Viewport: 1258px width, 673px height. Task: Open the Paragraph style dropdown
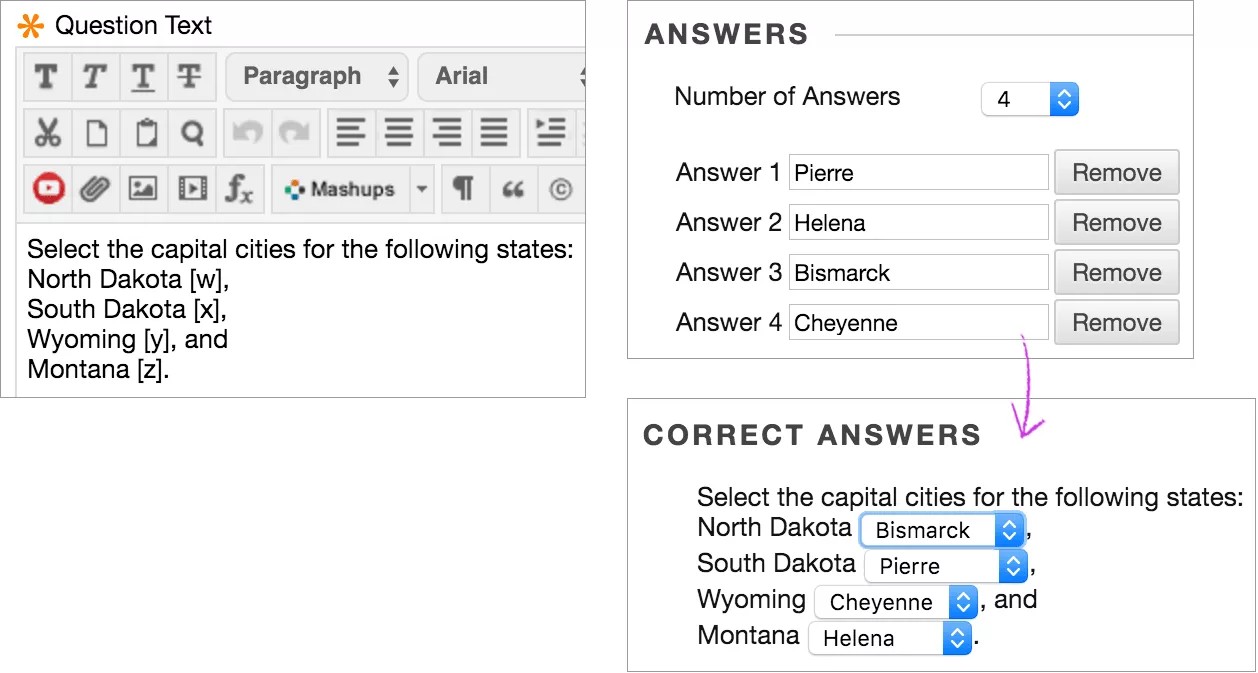pyautogui.click(x=316, y=76)
